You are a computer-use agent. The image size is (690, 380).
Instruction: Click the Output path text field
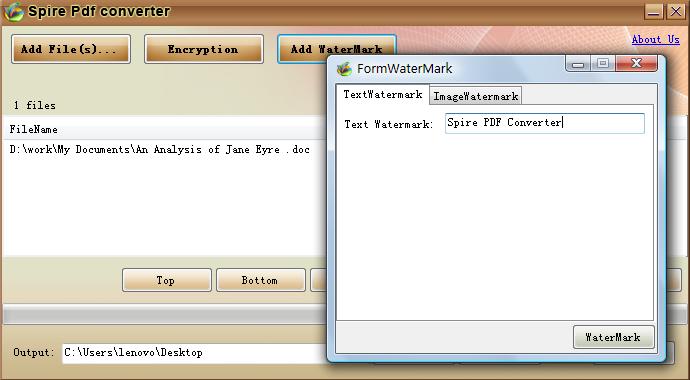click(x=195, y=353)
